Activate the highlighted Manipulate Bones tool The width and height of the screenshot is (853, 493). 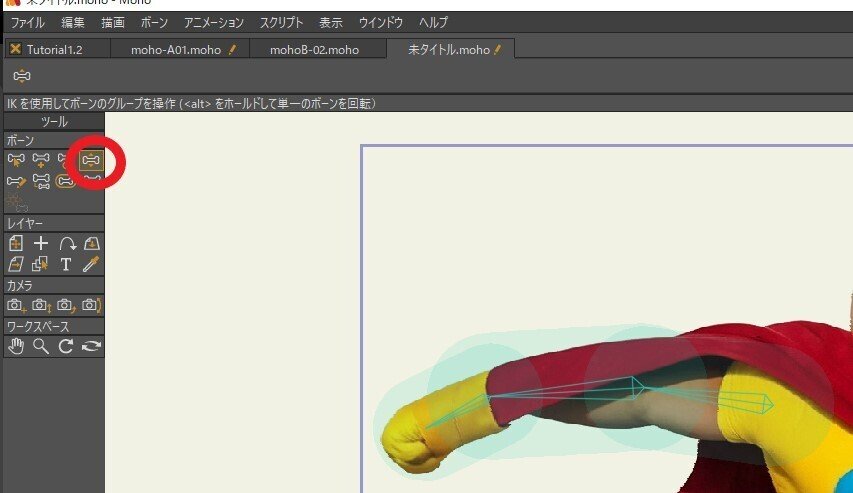coord(91,161)
